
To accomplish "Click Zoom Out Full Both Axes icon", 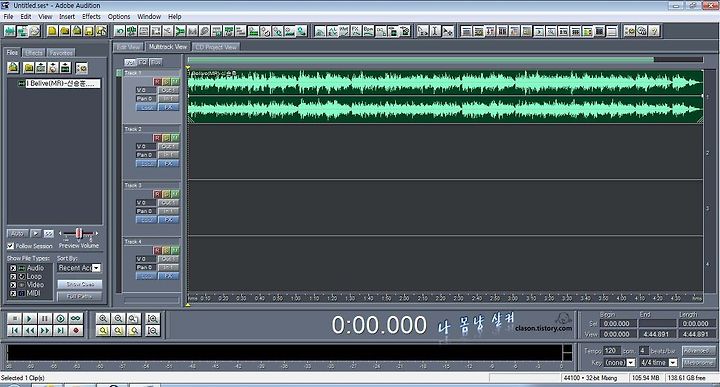I will tap(133, 318).
